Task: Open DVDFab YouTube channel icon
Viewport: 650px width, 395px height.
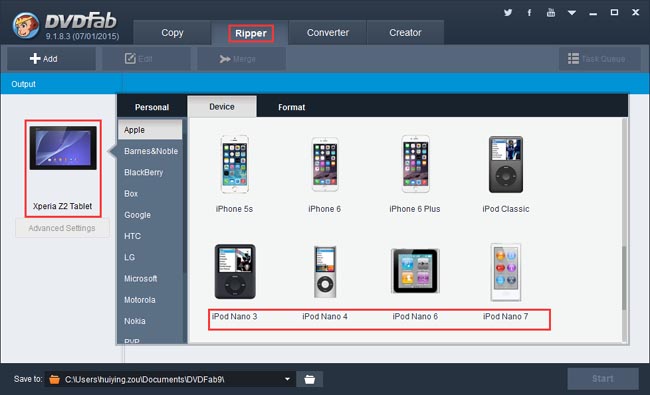Action: pos(551,12)
